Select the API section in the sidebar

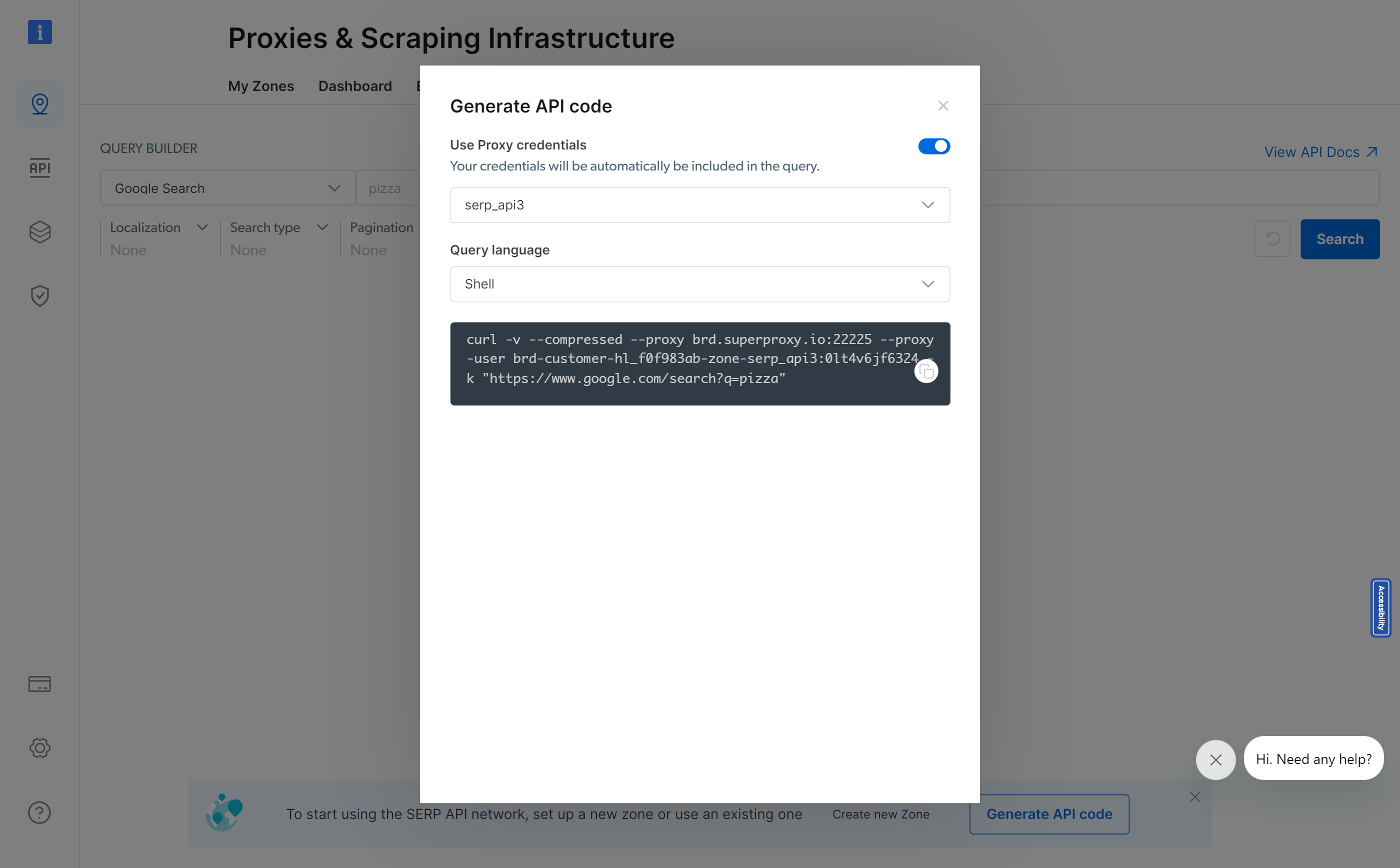coord(39,168)
